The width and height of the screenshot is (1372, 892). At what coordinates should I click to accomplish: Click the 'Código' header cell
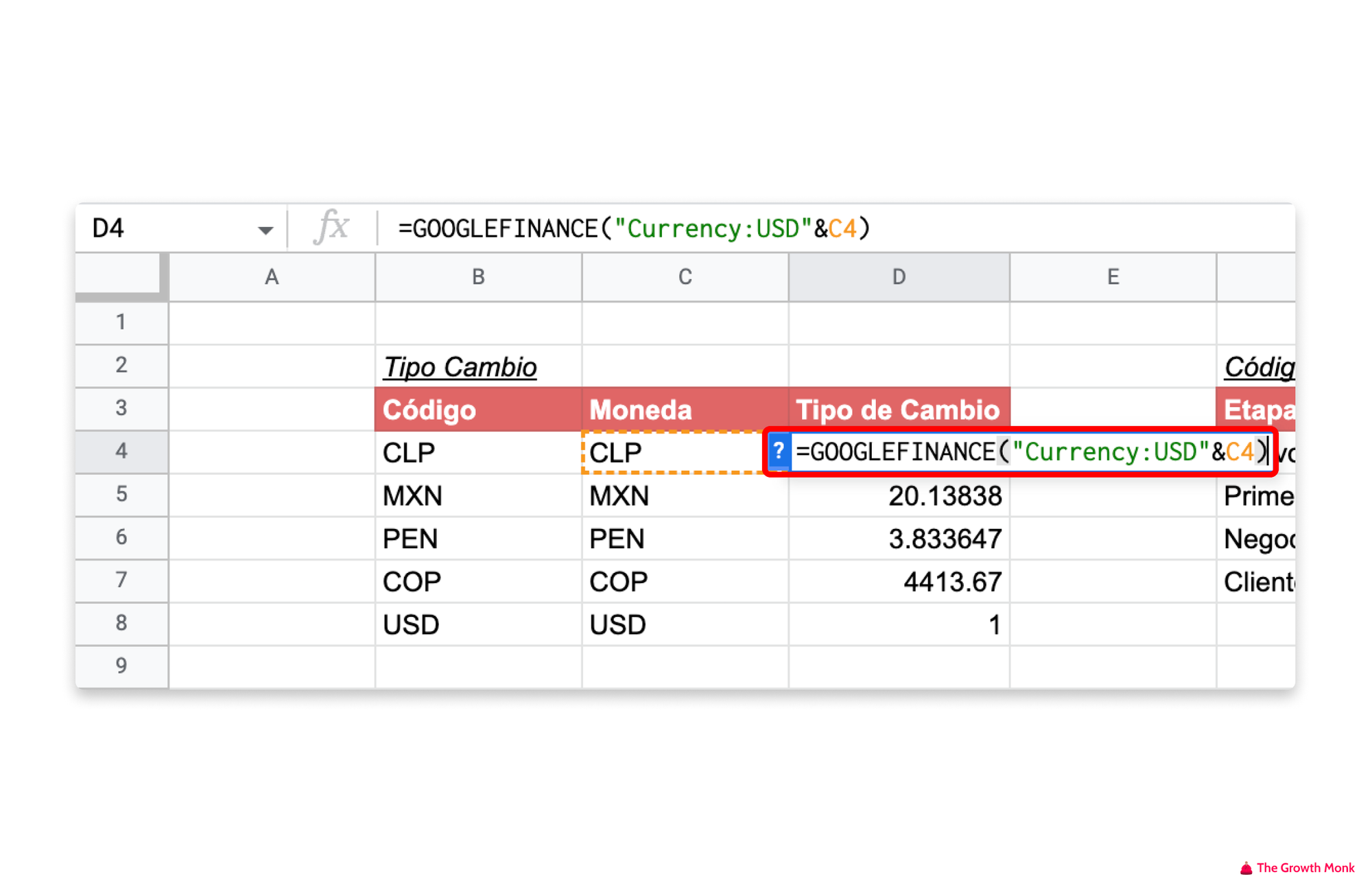point(478,410)
